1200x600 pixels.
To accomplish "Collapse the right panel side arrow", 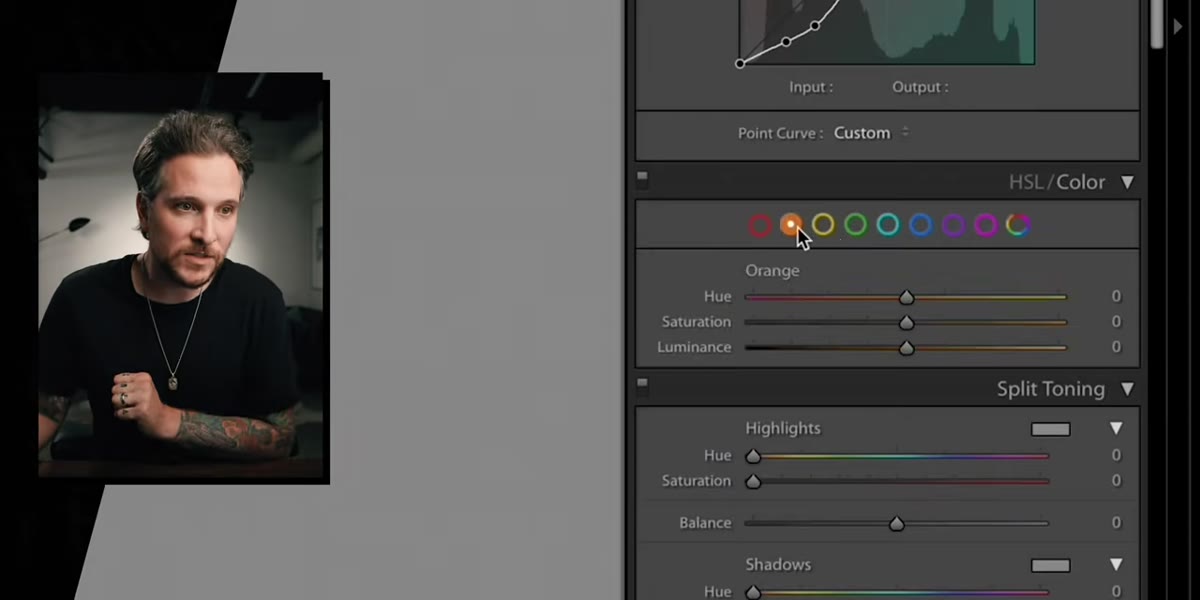I will click(x=1178, y=27).
